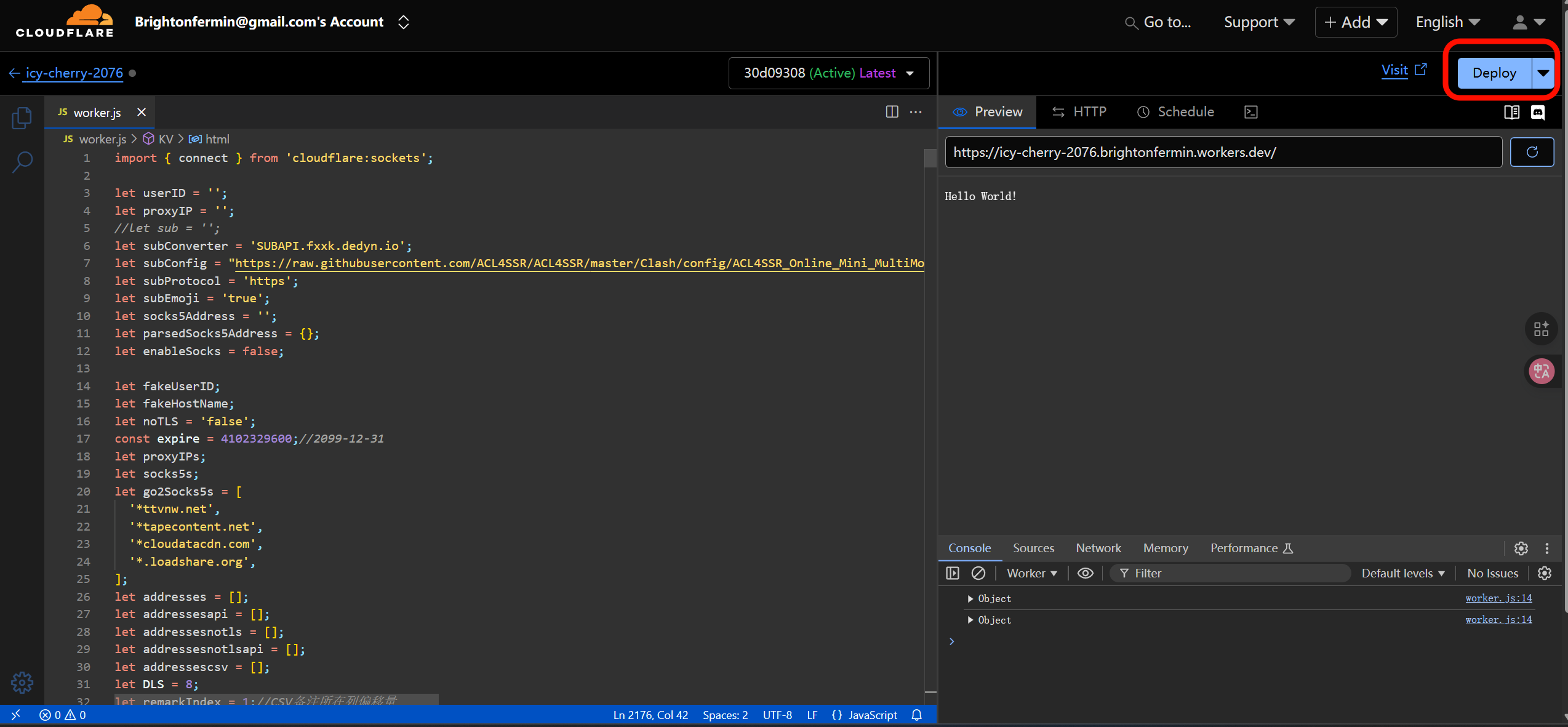Open the version 30d09308 dropdown
The width and height of the screenshot is (1568, 727).
pos(828,73)
